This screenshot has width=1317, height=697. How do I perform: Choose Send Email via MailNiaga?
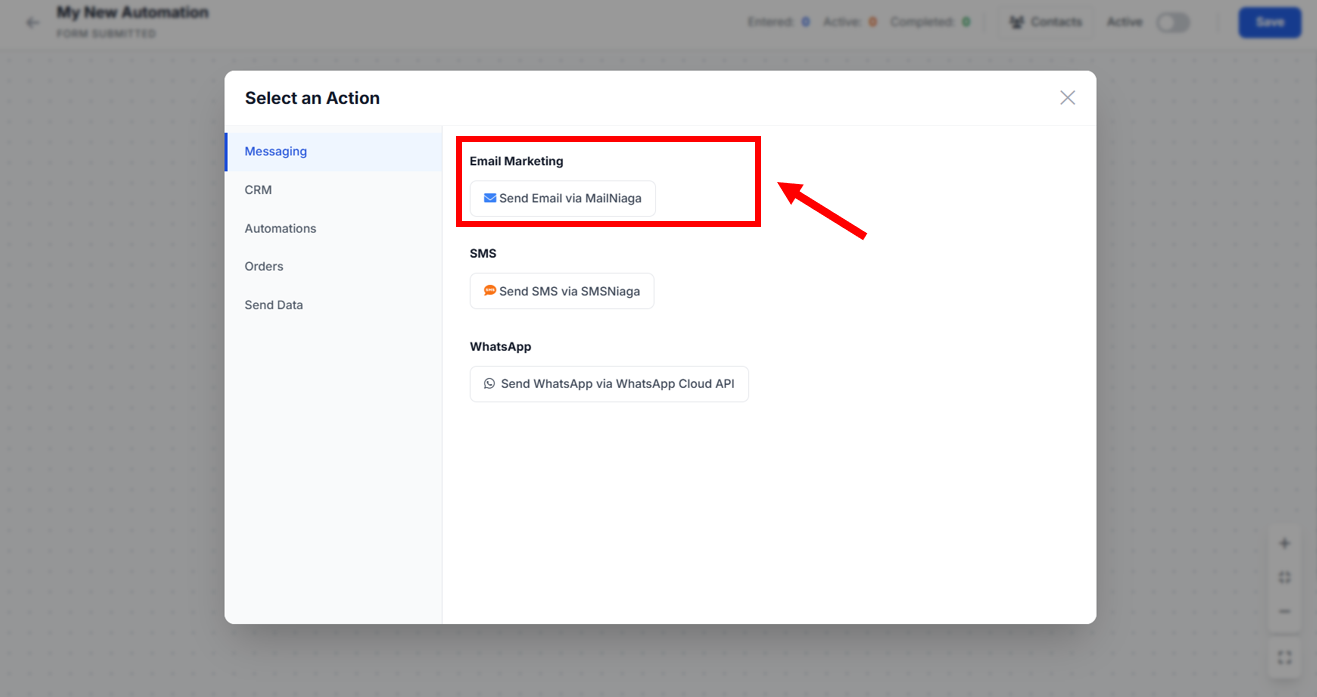[562, 199]
